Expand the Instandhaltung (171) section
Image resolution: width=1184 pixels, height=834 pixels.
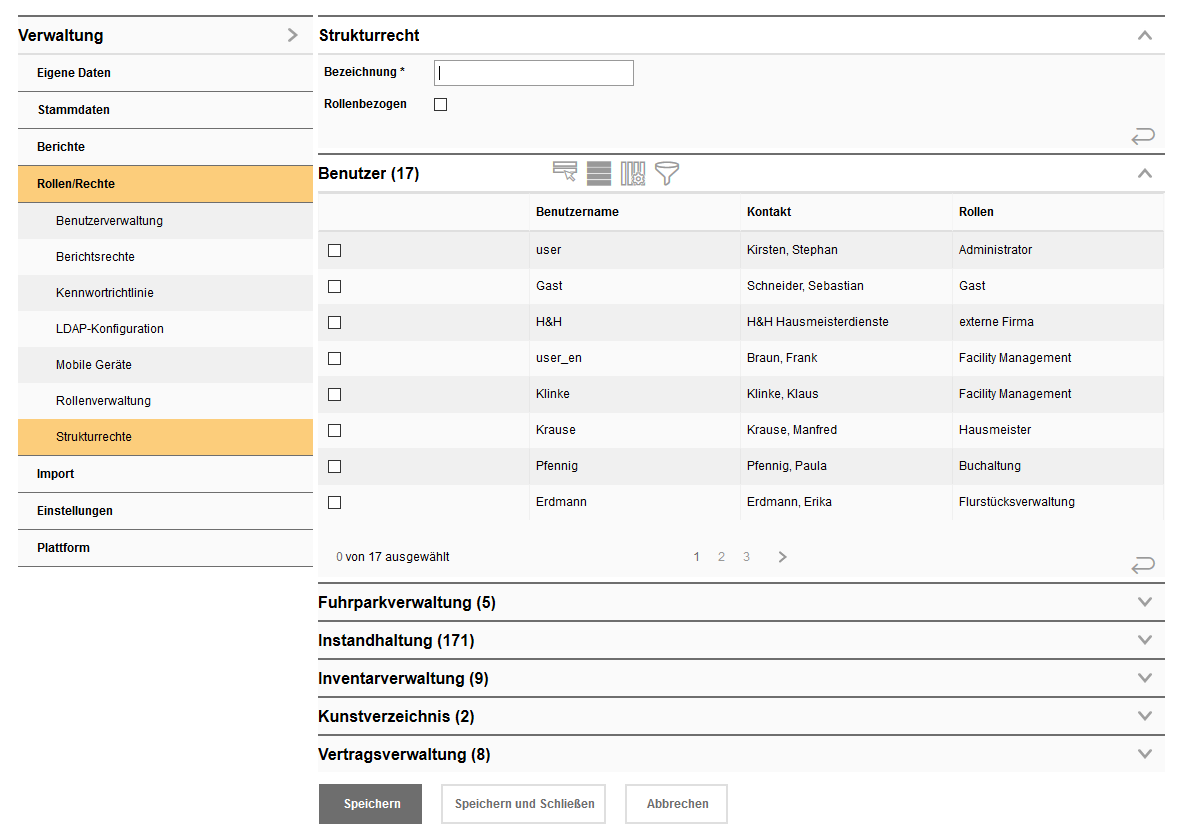tap(1145, 640)
